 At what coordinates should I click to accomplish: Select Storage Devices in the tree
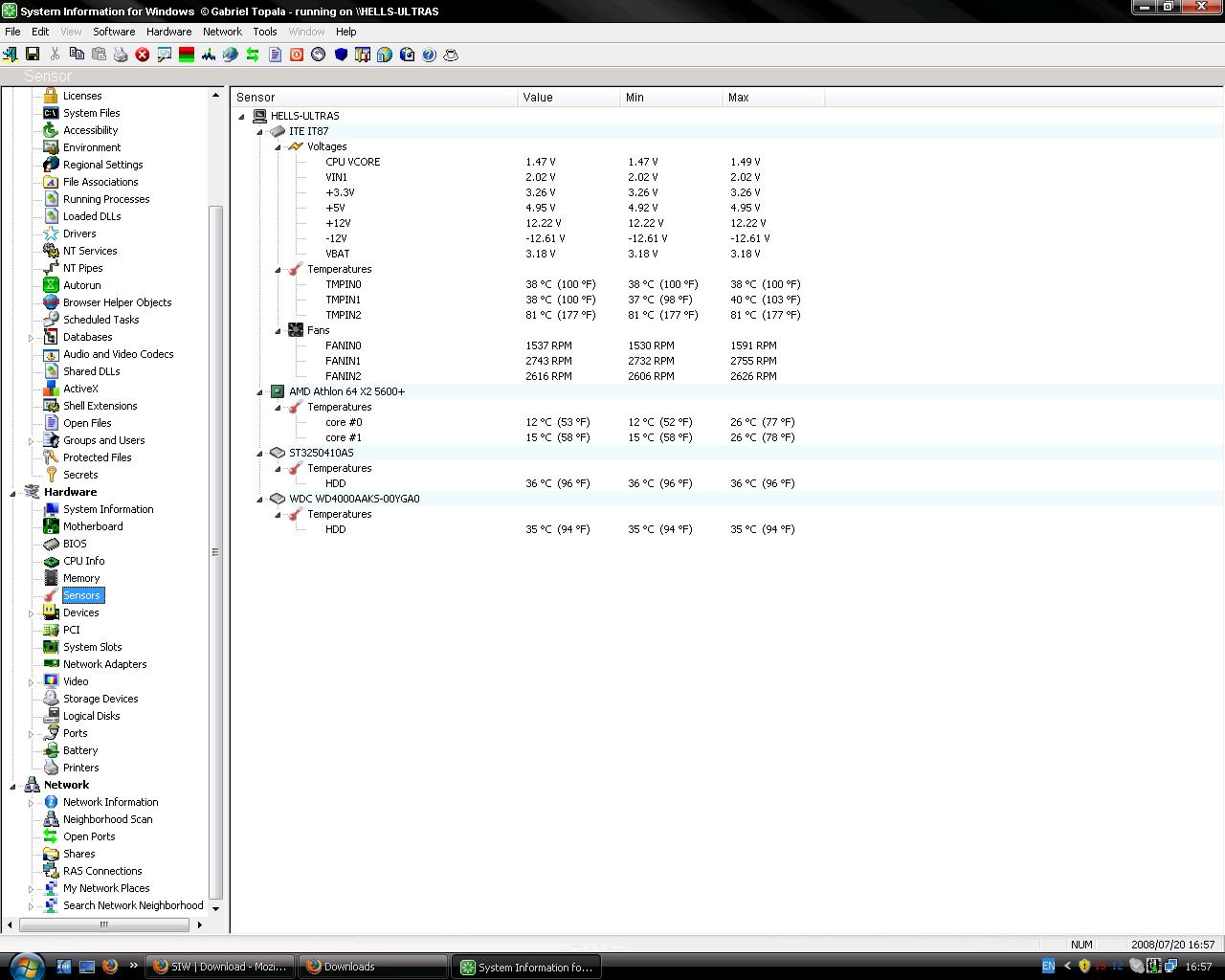click(100, 699)
